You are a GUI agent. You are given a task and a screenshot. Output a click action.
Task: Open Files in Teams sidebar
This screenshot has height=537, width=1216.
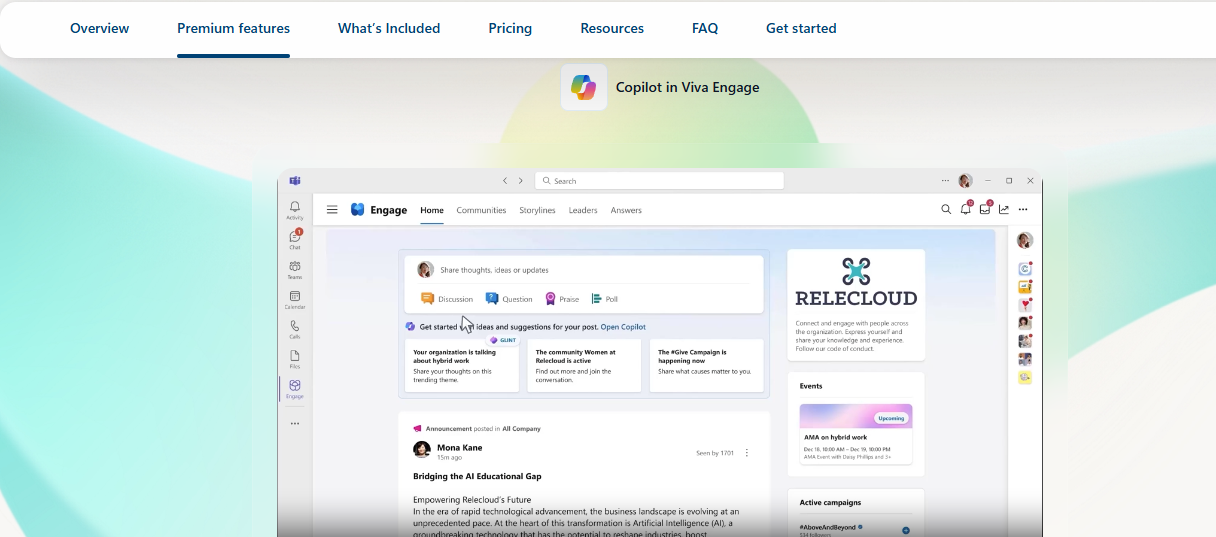tap(295, 358)
